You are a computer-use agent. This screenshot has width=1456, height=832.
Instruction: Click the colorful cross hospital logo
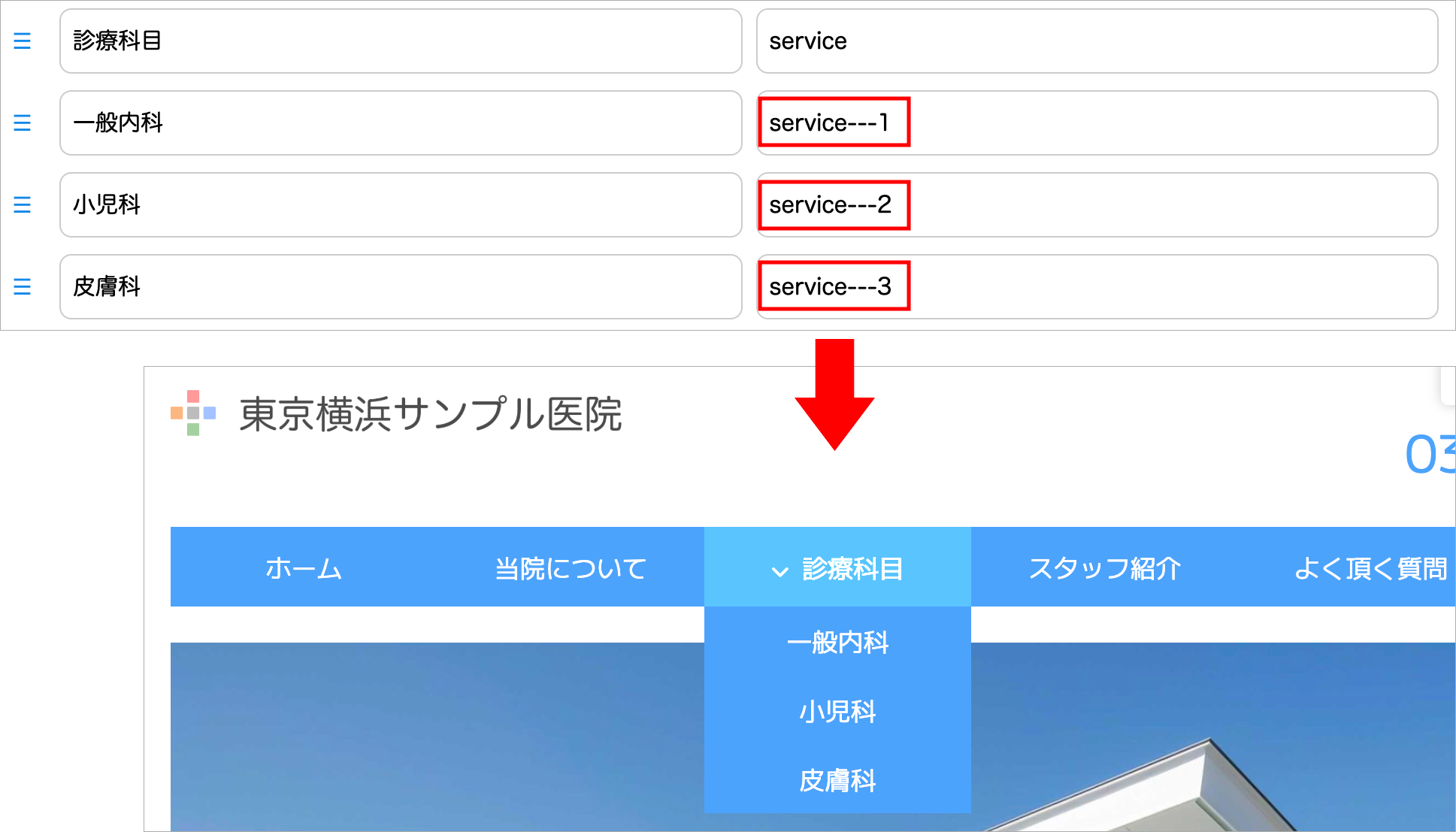pyautogui.click(x=193, y=413)
